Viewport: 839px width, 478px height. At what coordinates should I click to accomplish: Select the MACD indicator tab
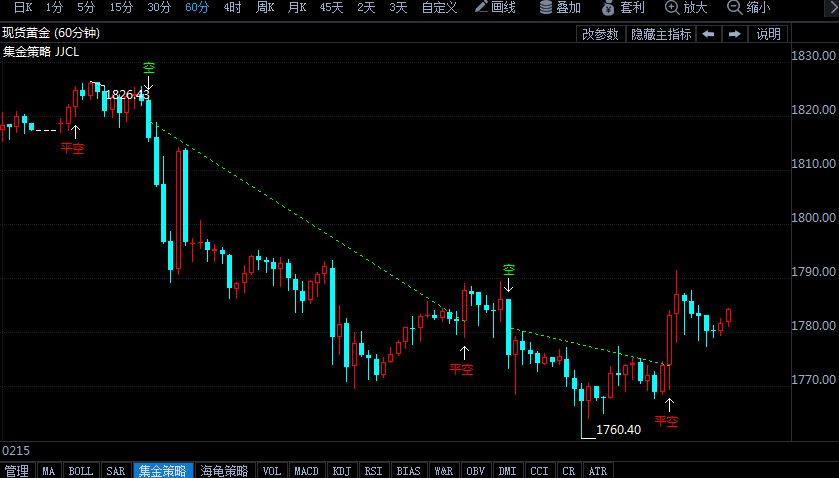(x=307, y=471)
